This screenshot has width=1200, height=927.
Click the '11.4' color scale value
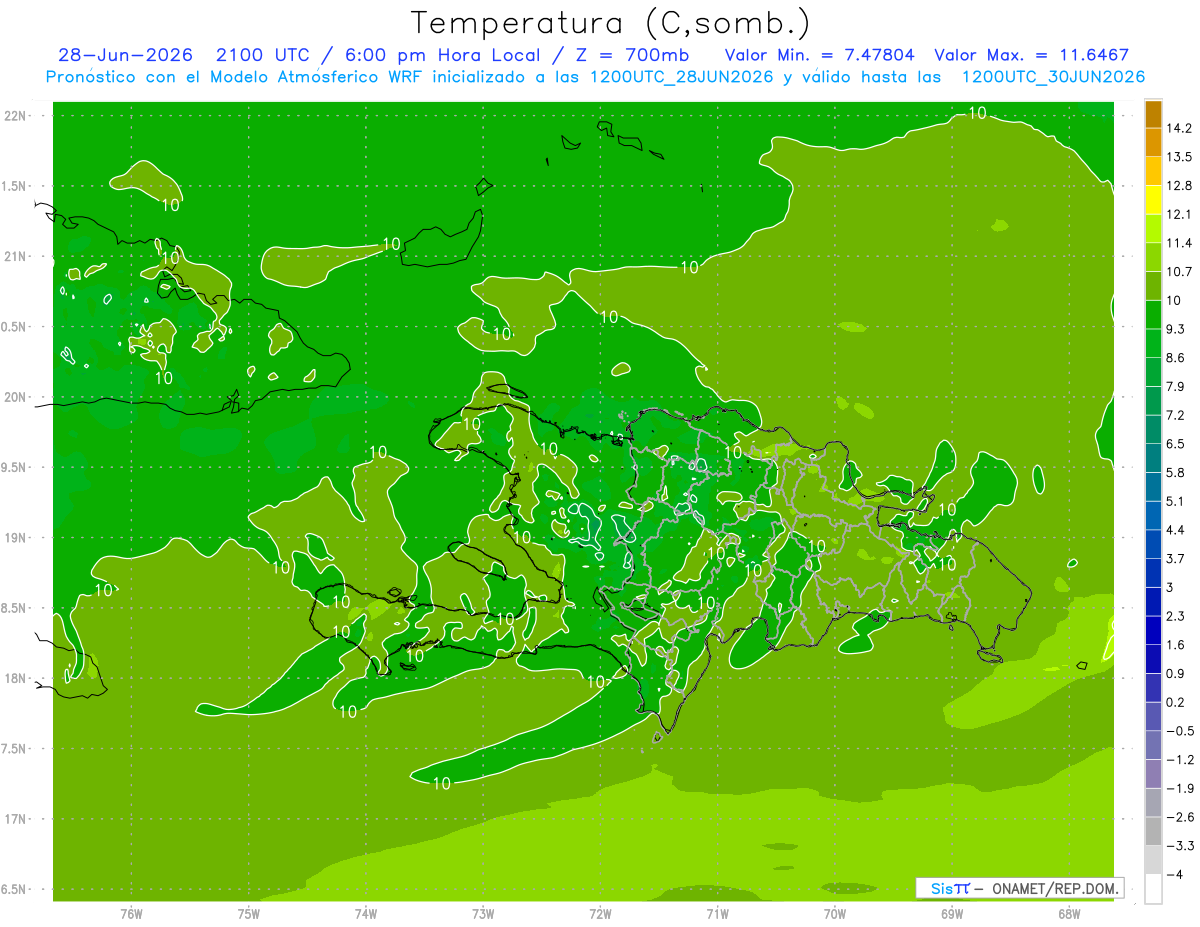pos(1178,243)
